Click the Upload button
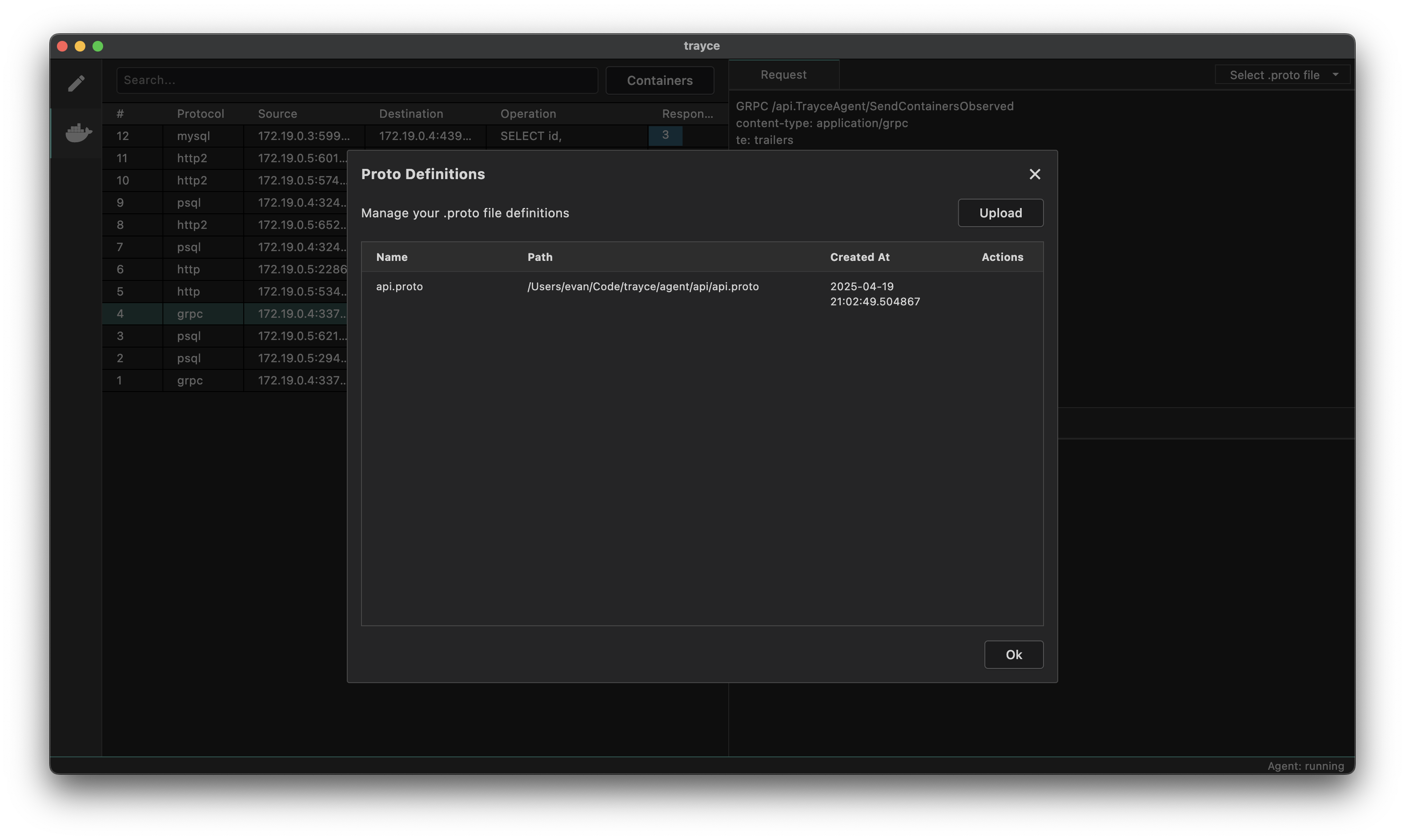This screenshot has height=840, width=1405. tap(1000, 213)
